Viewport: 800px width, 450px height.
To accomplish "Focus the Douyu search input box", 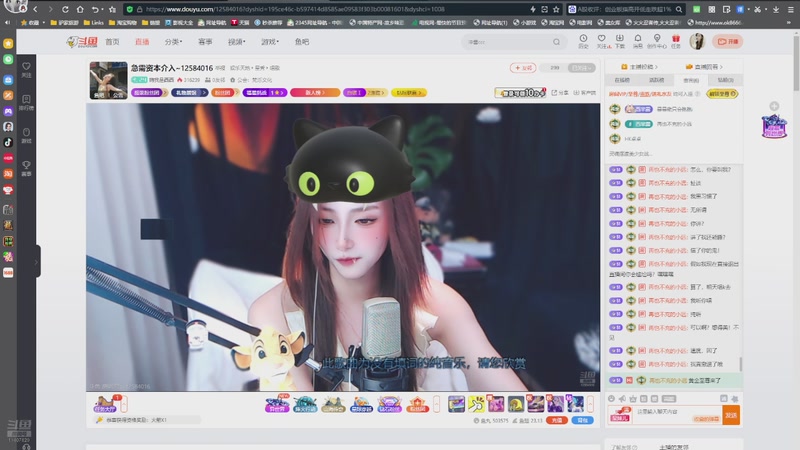I will (508, 42).
